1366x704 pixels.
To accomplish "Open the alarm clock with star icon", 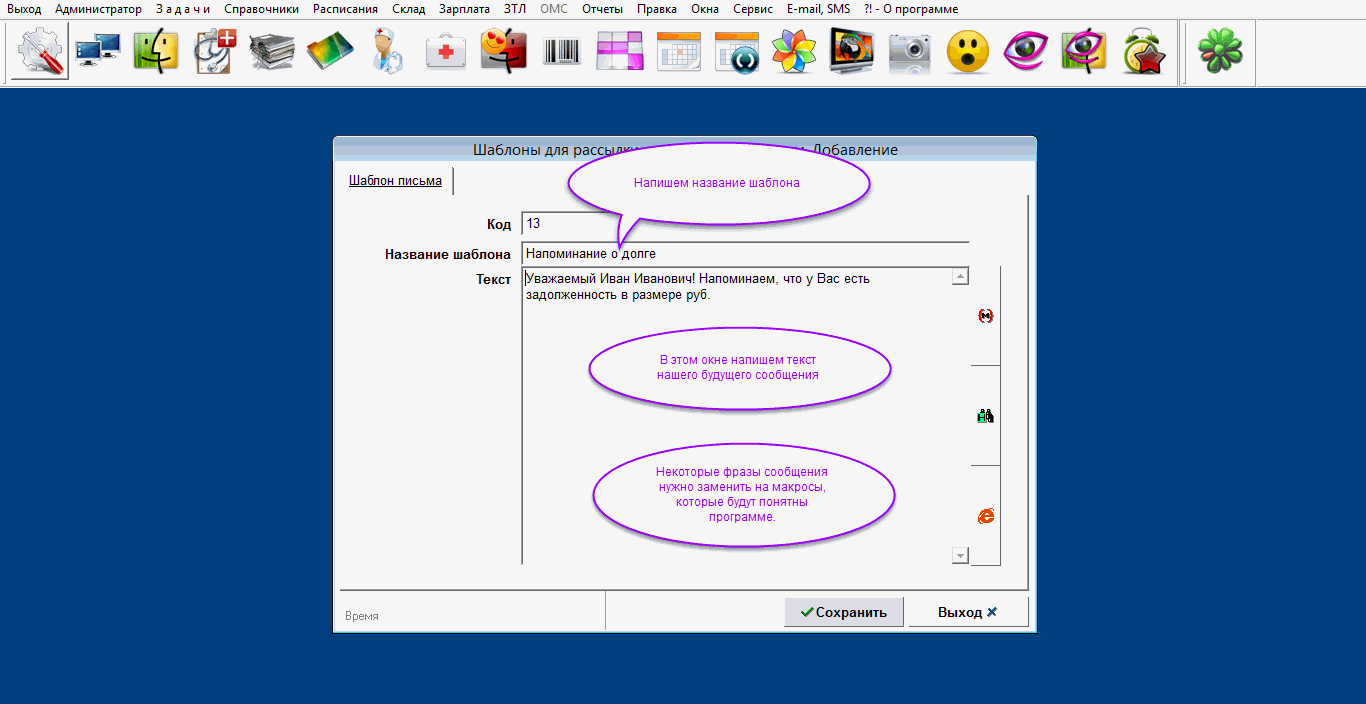I will click(1143, 51).
